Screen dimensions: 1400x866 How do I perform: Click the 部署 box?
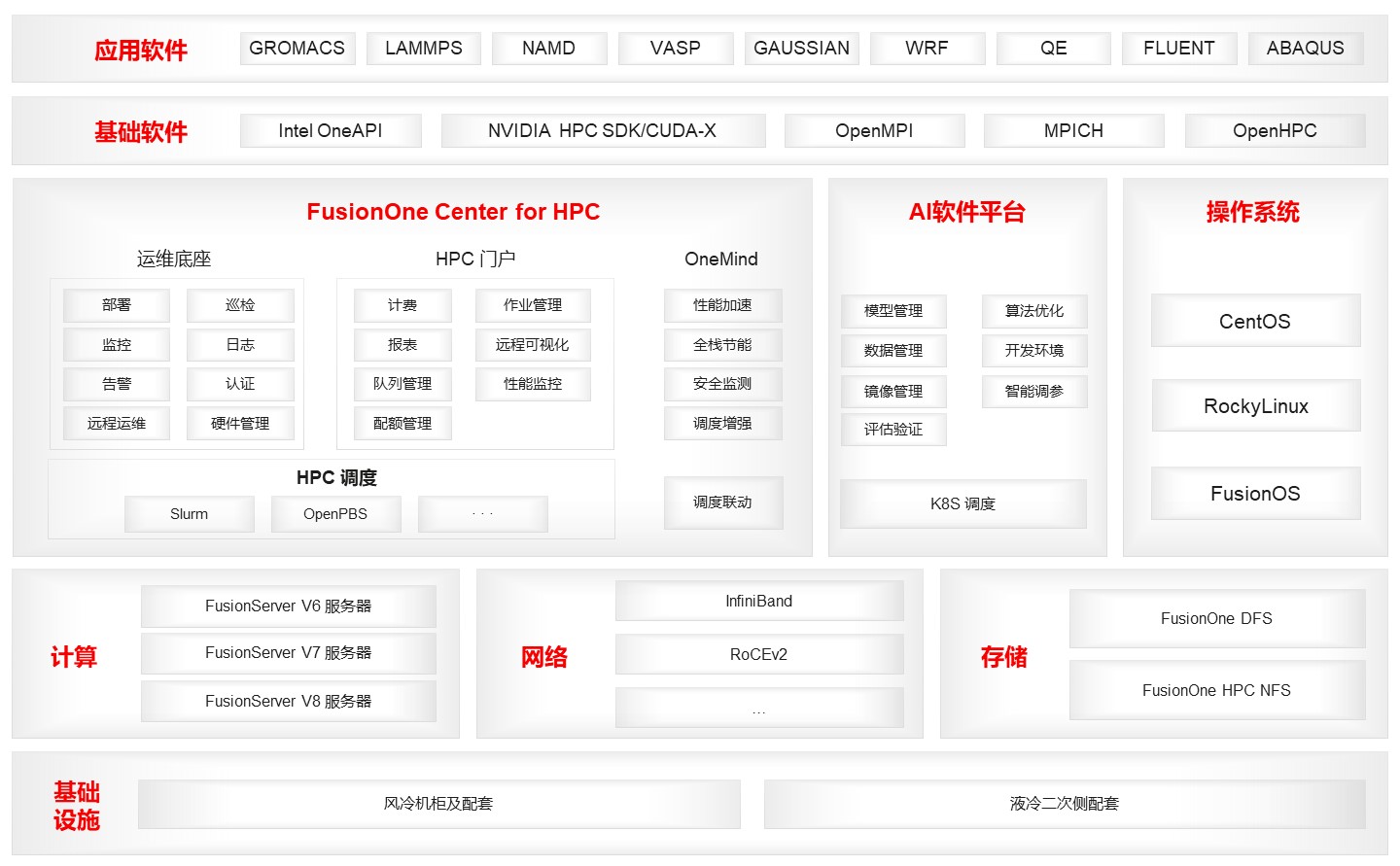[x=117, y=305]
